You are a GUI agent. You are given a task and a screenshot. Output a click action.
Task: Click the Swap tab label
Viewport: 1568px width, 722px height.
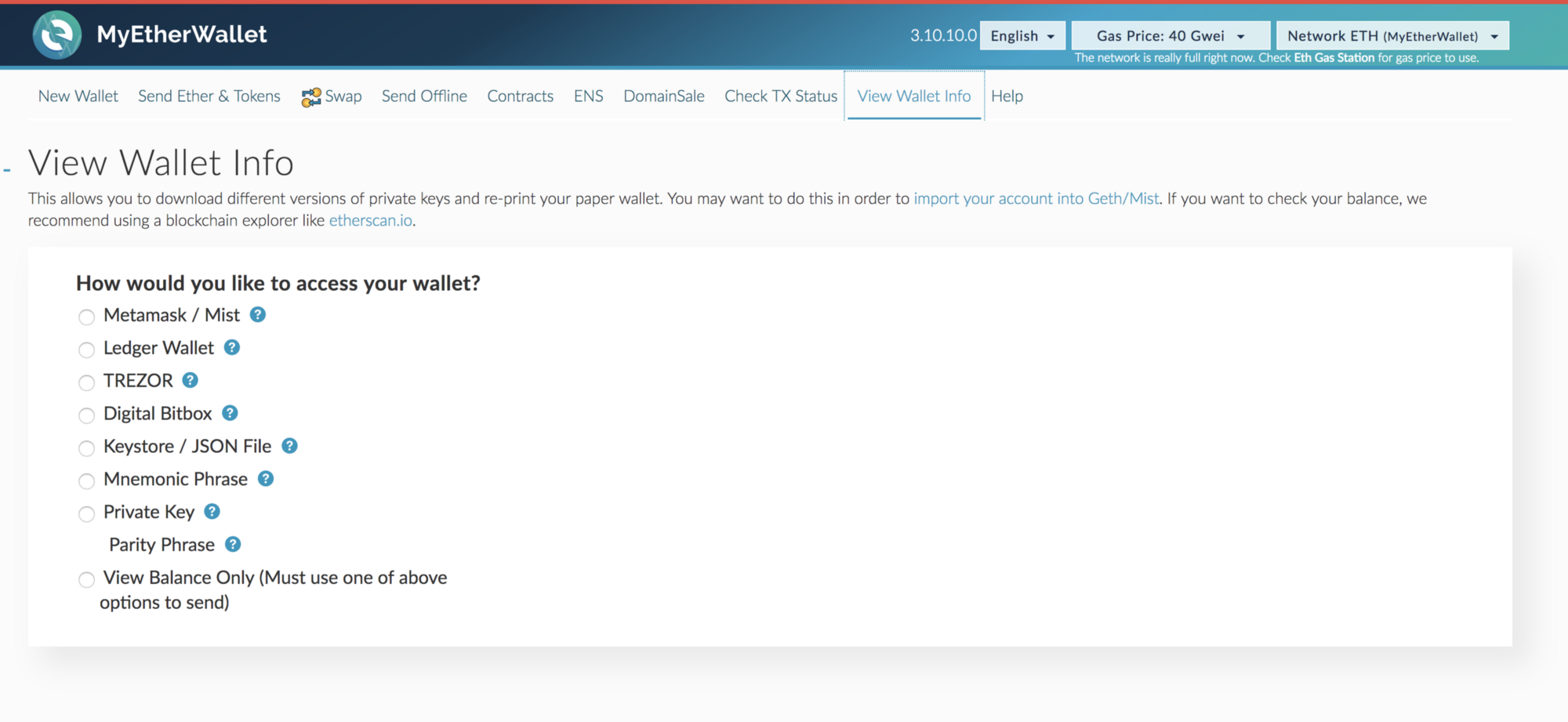pos(343,96)
